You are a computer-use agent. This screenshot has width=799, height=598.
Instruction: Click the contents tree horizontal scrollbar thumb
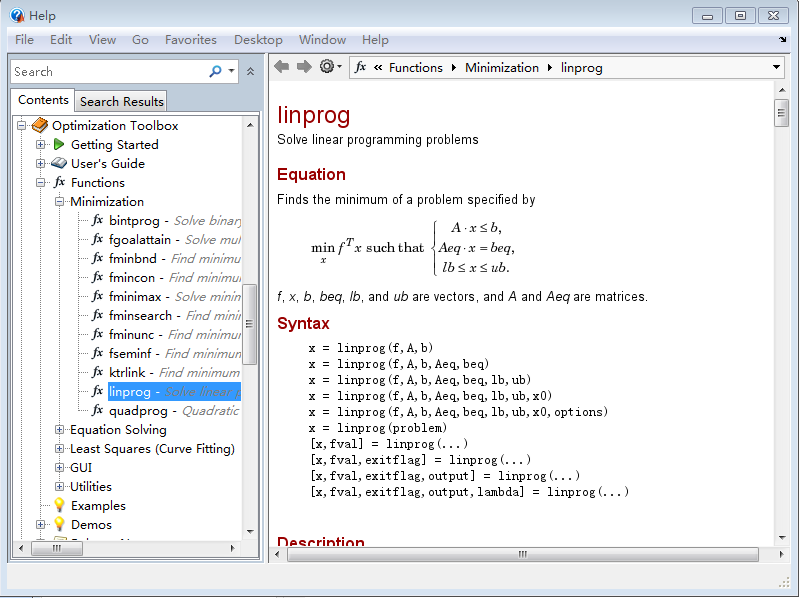[57, 548]
